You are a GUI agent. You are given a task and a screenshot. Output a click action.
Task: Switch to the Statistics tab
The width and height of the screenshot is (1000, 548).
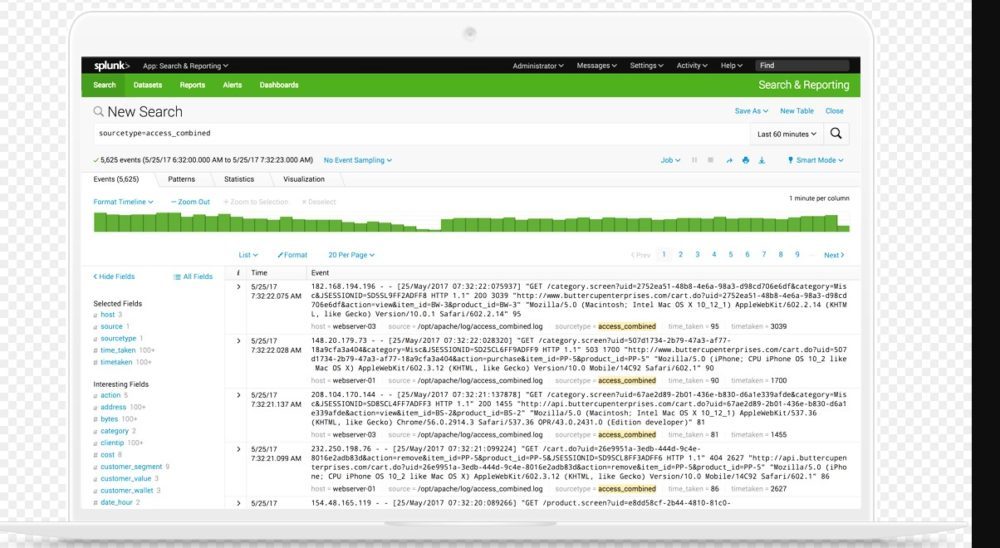click(239, 179)
